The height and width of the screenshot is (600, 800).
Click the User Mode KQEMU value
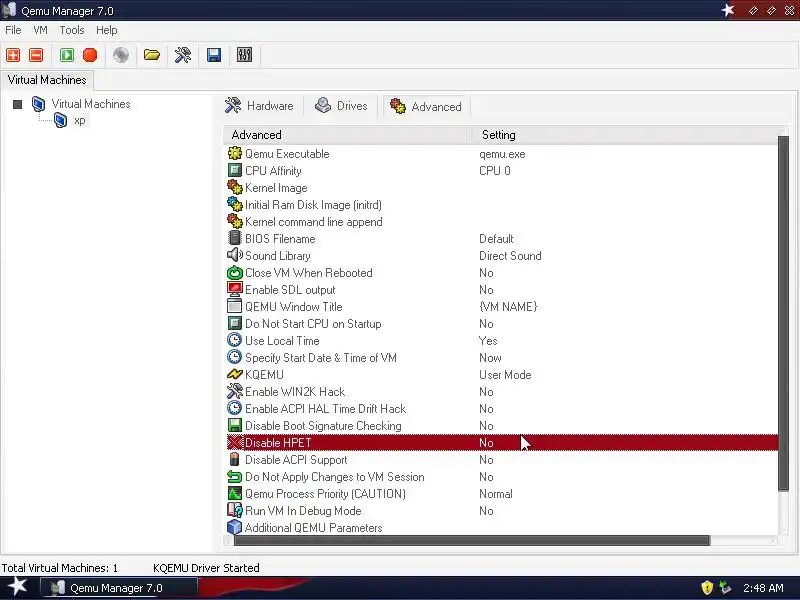505,374
